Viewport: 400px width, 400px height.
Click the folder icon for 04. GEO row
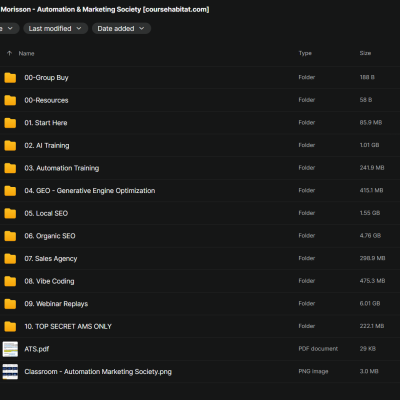click(10, 191)
